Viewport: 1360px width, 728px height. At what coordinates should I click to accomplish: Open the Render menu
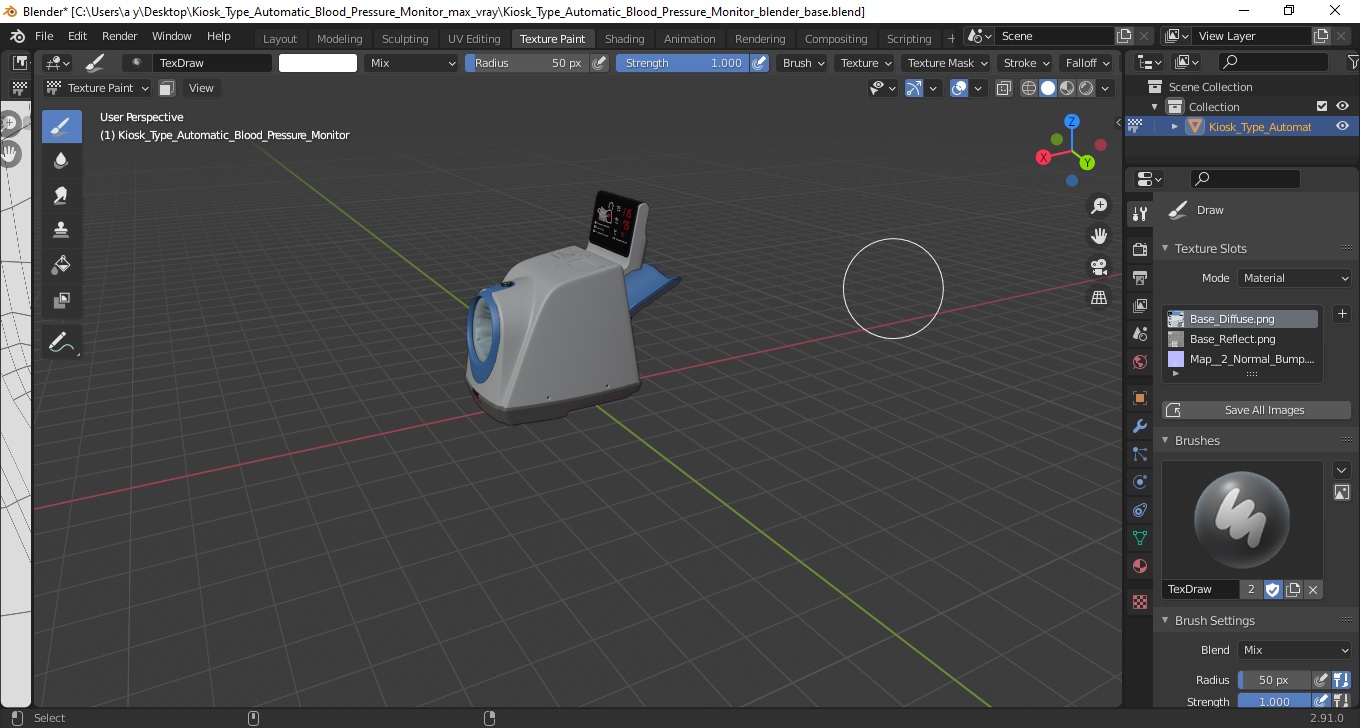pyautogui.click(x=120, y=36)
